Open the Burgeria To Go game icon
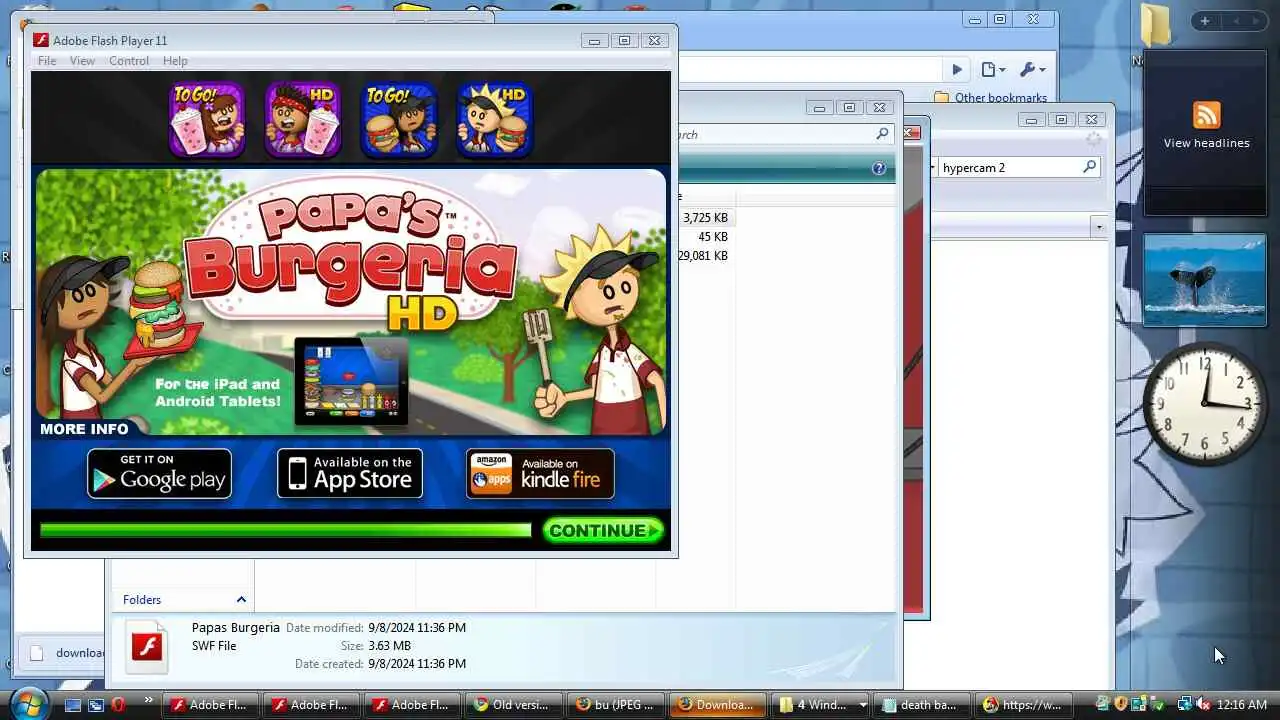The image size is (1280, 720). 399,120
